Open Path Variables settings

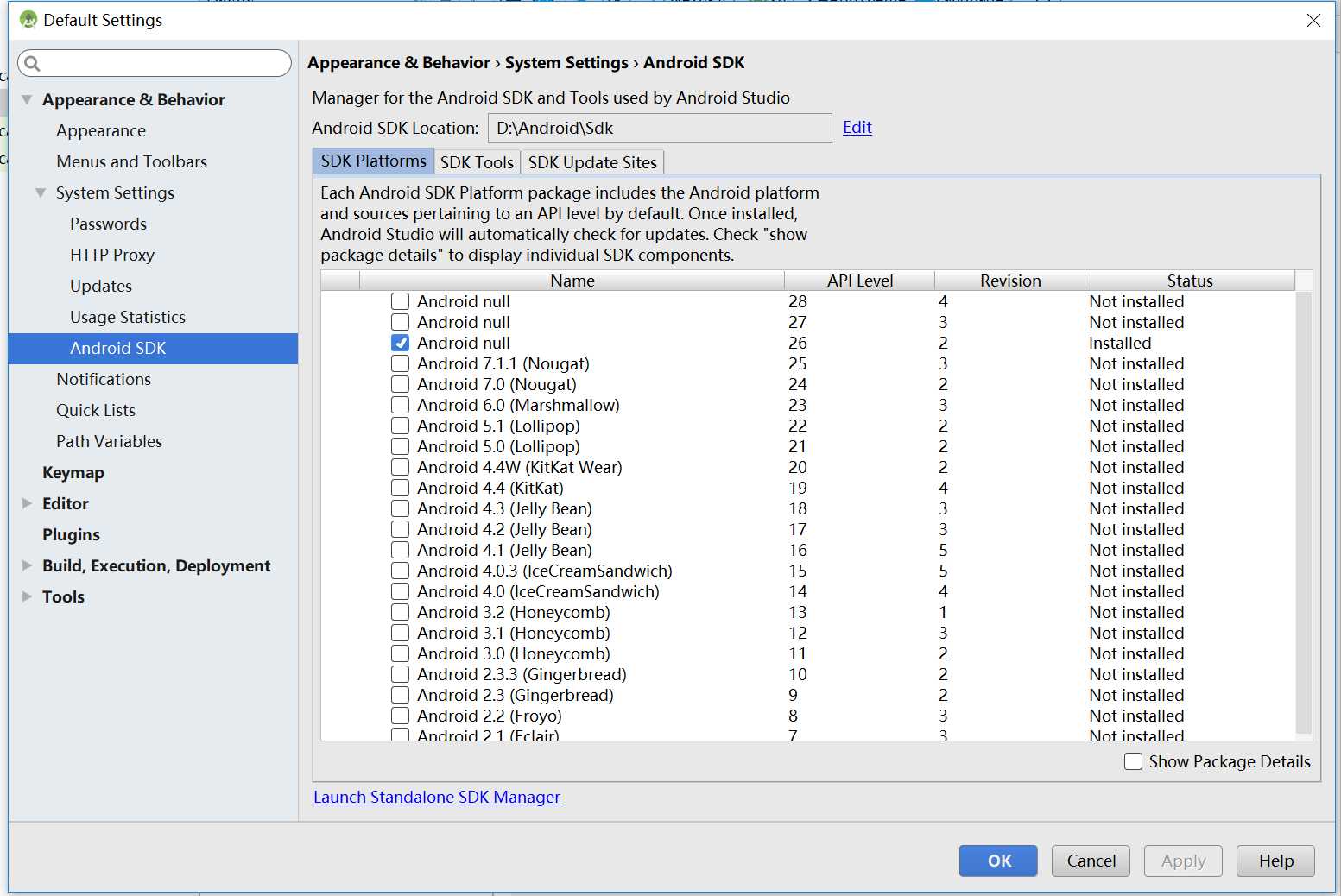pyautogui.click(x=109, y=441)
